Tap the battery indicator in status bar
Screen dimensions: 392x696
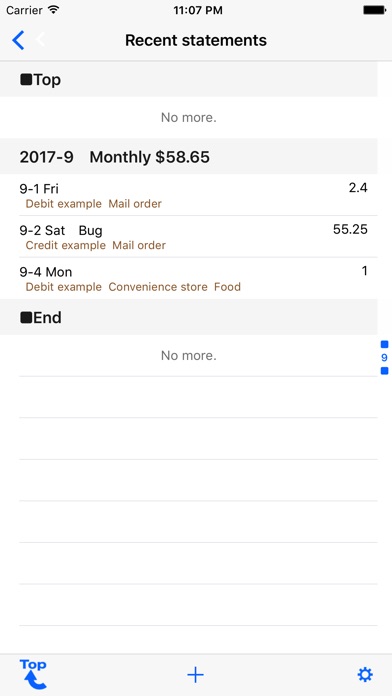(374, 10)
